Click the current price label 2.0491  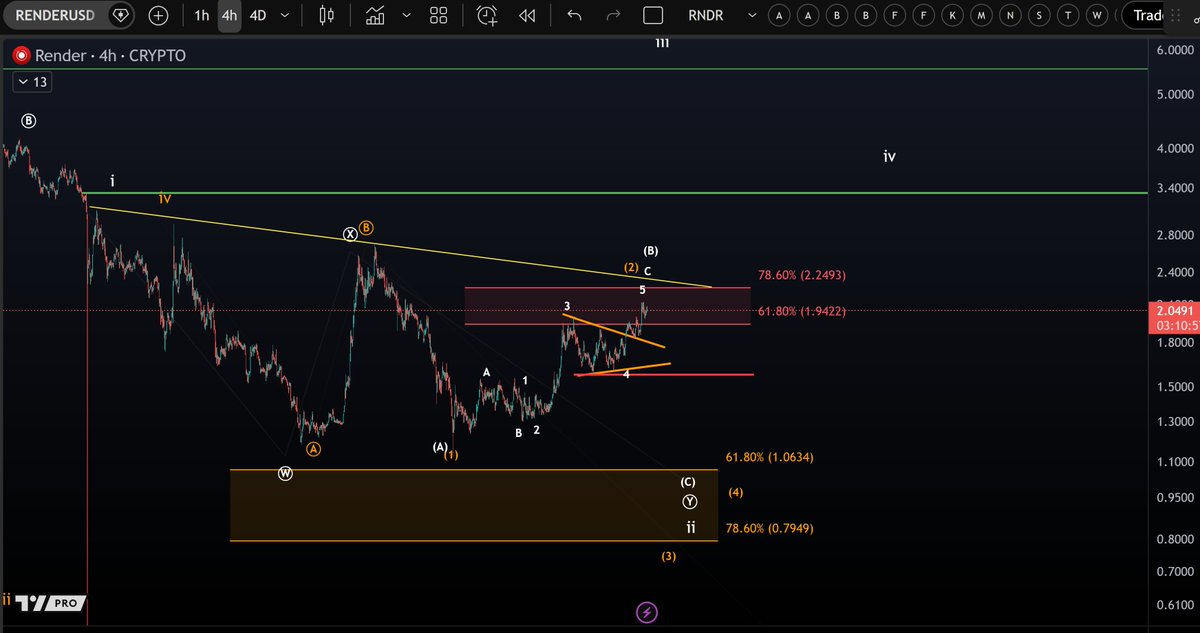(x=1172, y=311)
